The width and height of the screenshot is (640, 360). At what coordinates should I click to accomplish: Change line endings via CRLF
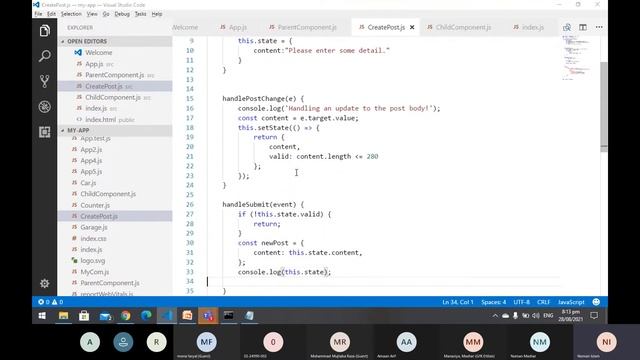(544, 302)
